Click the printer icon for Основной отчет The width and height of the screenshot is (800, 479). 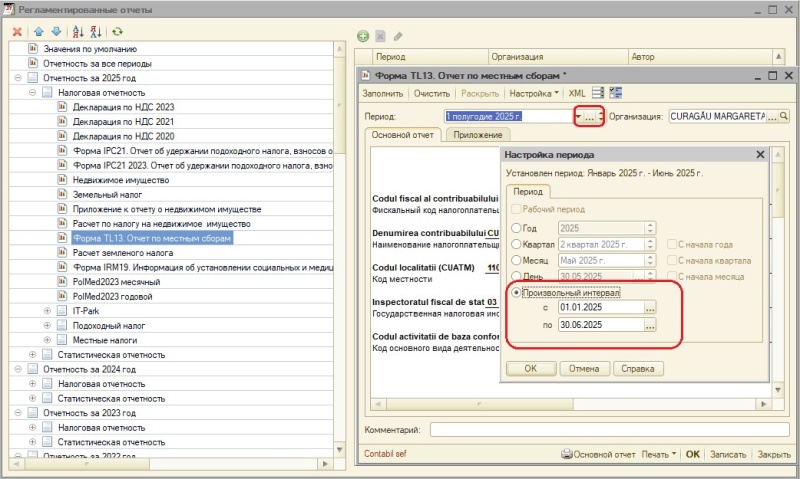(x=566, y=454)
